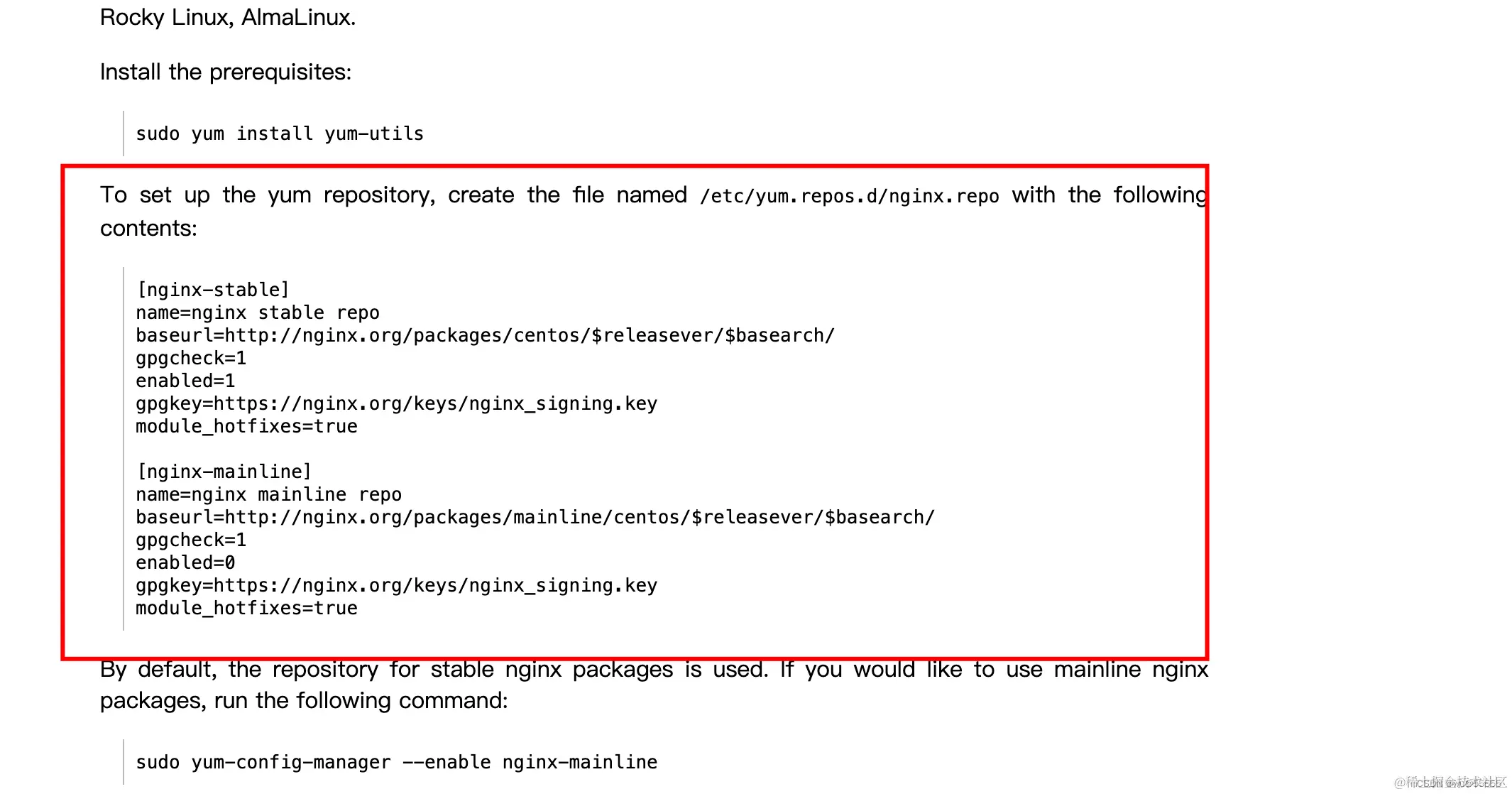This screenshot has height=794, width=1512.
Task: Click the 'enabled=0' line
Action: (x=185, y=562)
